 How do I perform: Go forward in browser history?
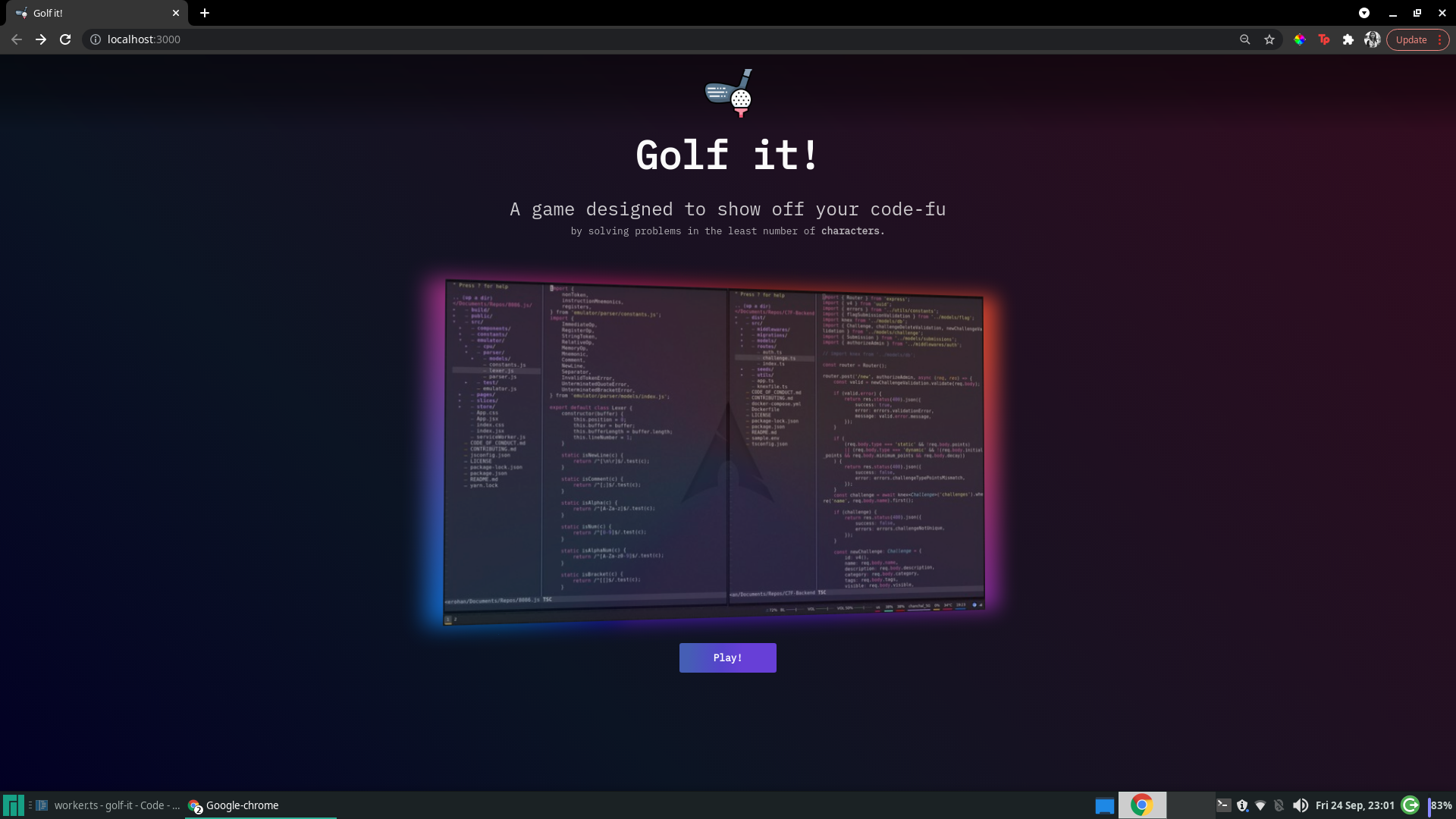(x=41, y=39)
